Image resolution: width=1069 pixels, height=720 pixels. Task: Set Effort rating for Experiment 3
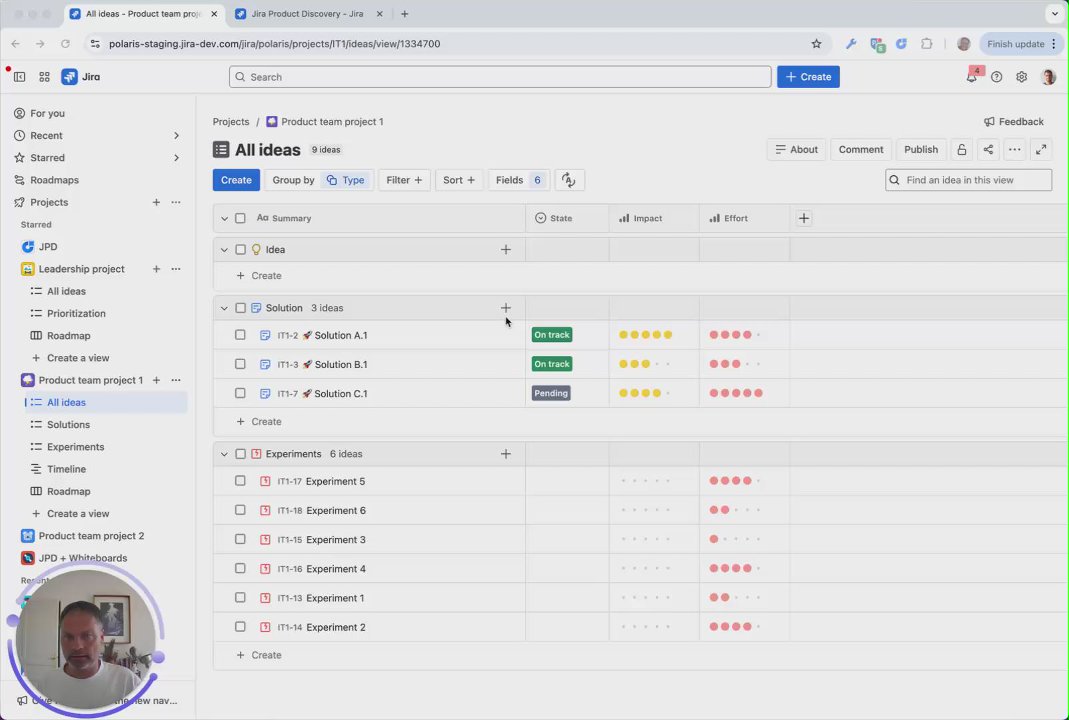(x=736, y=539)
